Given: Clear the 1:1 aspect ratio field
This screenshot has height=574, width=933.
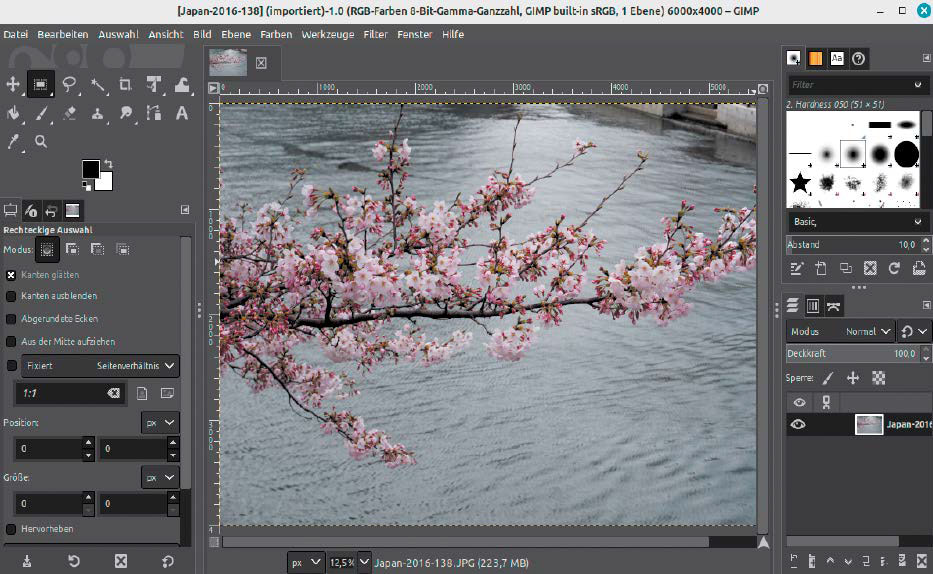Looking at the screenshot, I should (113, 393).
